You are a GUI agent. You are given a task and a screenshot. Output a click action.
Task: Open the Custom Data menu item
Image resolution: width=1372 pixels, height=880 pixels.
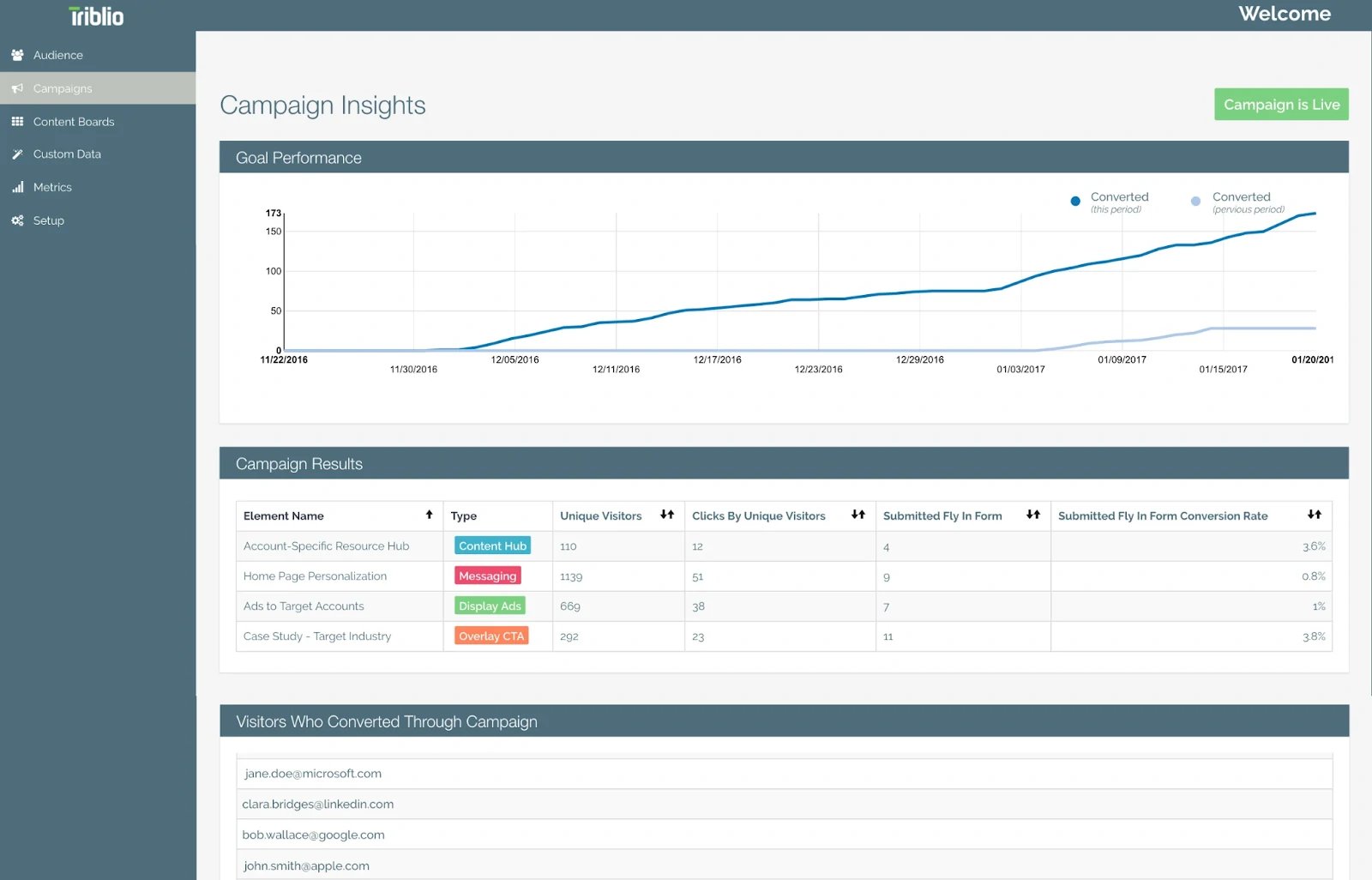pos(98,154)
